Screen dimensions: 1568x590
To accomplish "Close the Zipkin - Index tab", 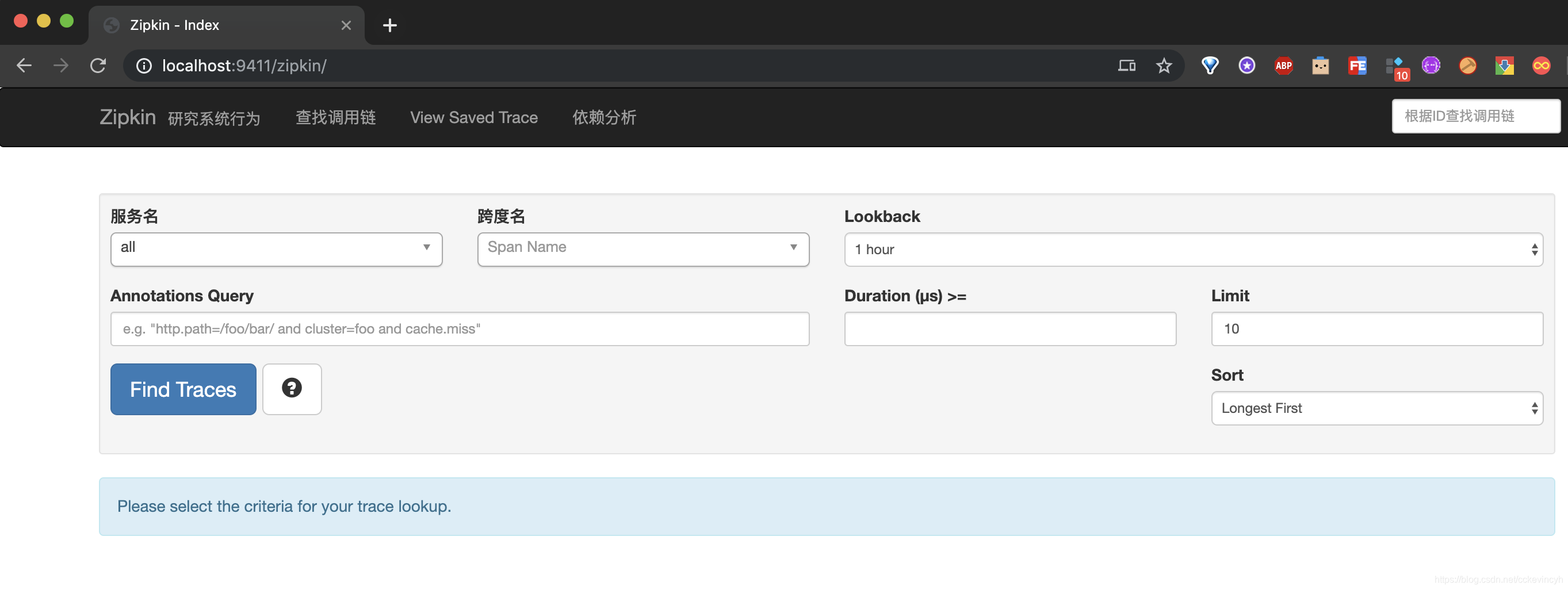I will point(346,25).
